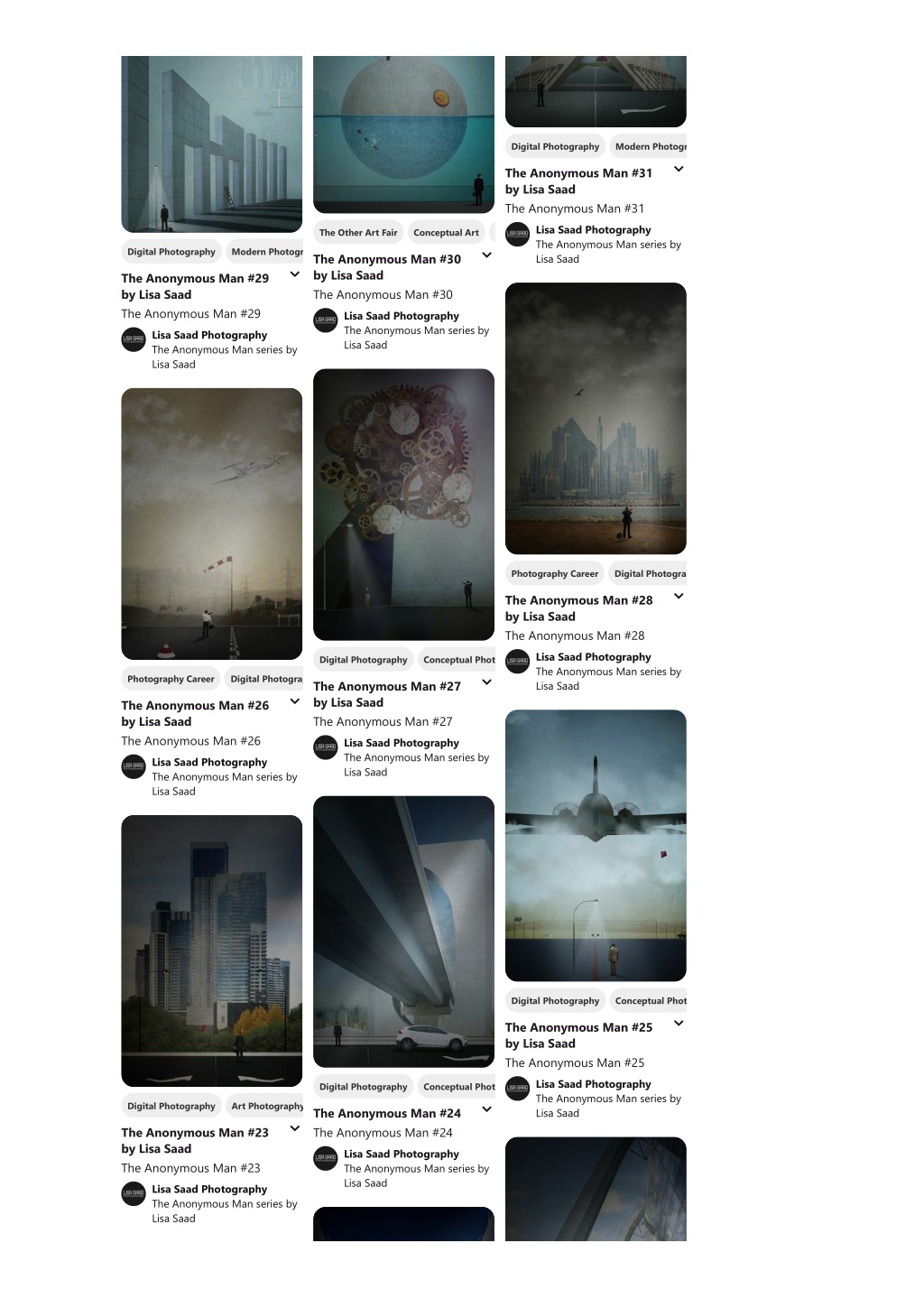Select Photography Career tag above pin #28

555,574
